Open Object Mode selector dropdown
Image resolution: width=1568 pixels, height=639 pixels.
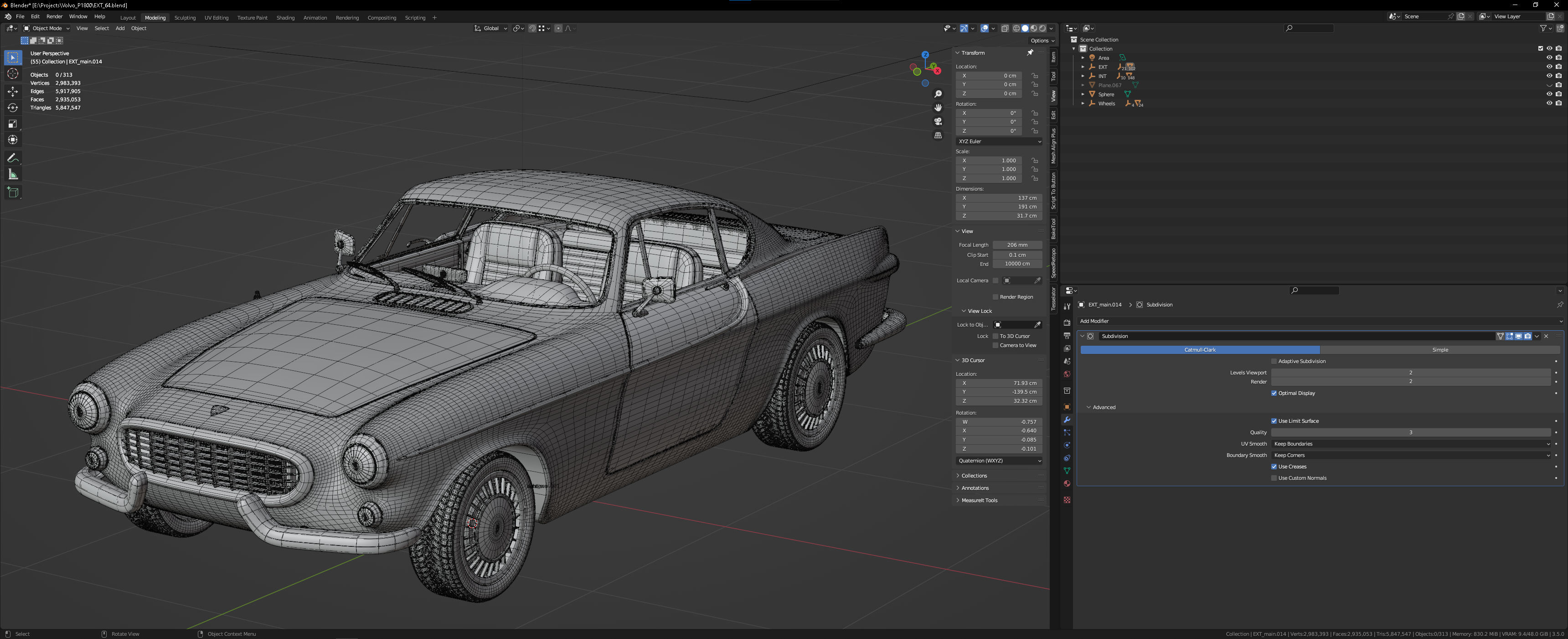pyautogui.click(x=46, y=28)
